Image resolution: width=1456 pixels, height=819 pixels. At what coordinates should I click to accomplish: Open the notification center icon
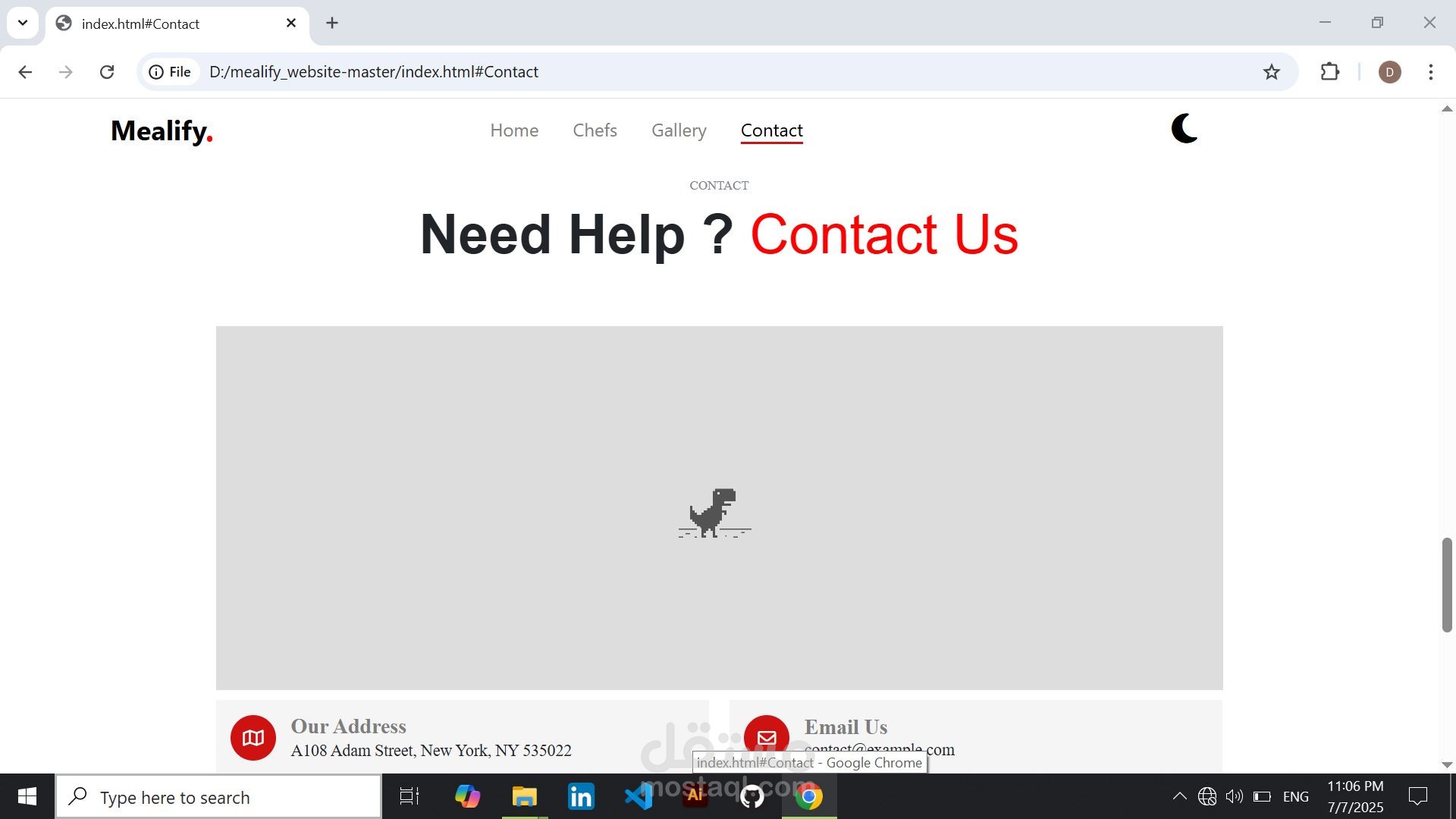pos(1417,797)
